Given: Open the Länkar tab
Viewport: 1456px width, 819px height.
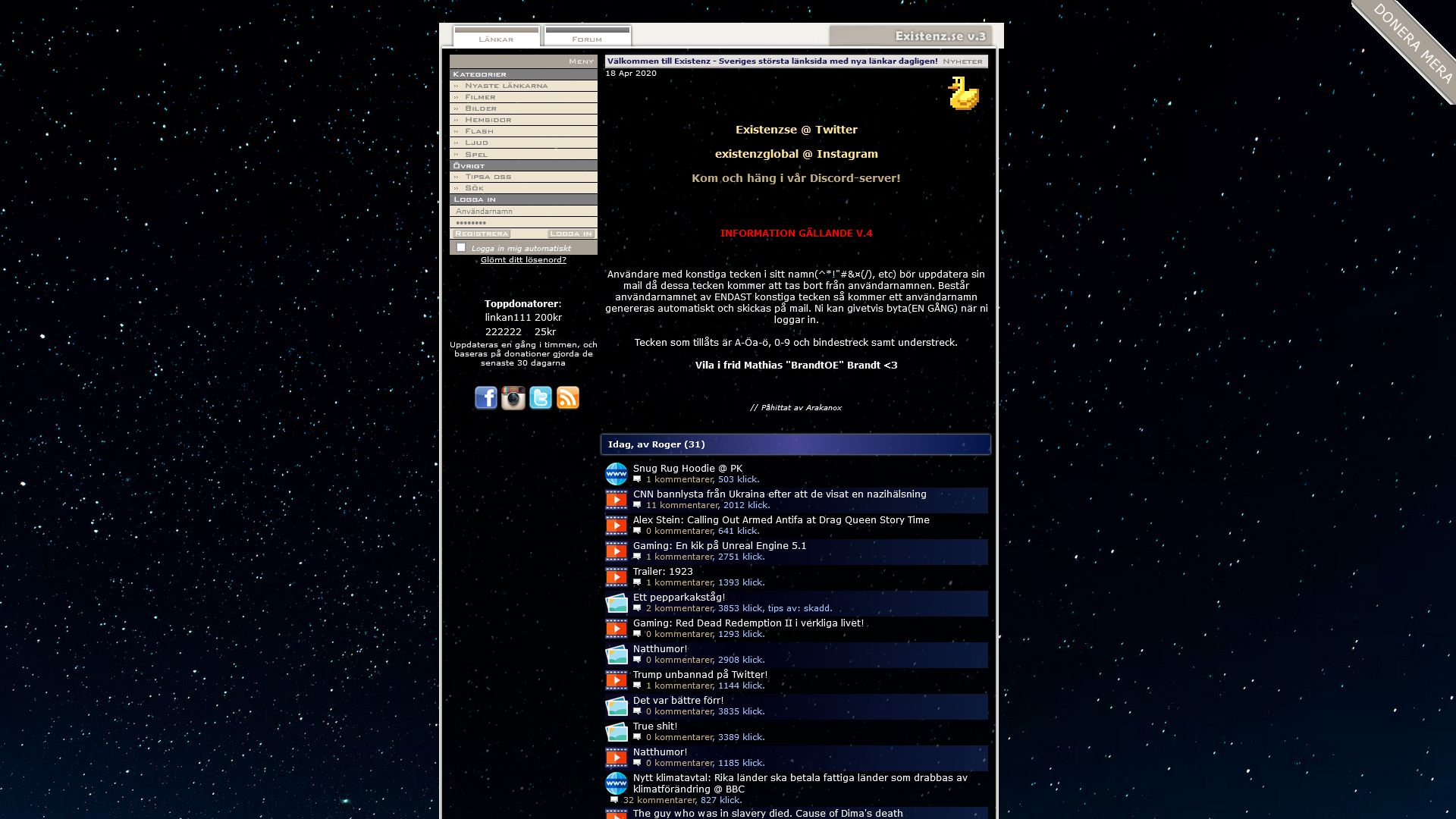Looking at the screenshot, I should [x=495, y=37].
